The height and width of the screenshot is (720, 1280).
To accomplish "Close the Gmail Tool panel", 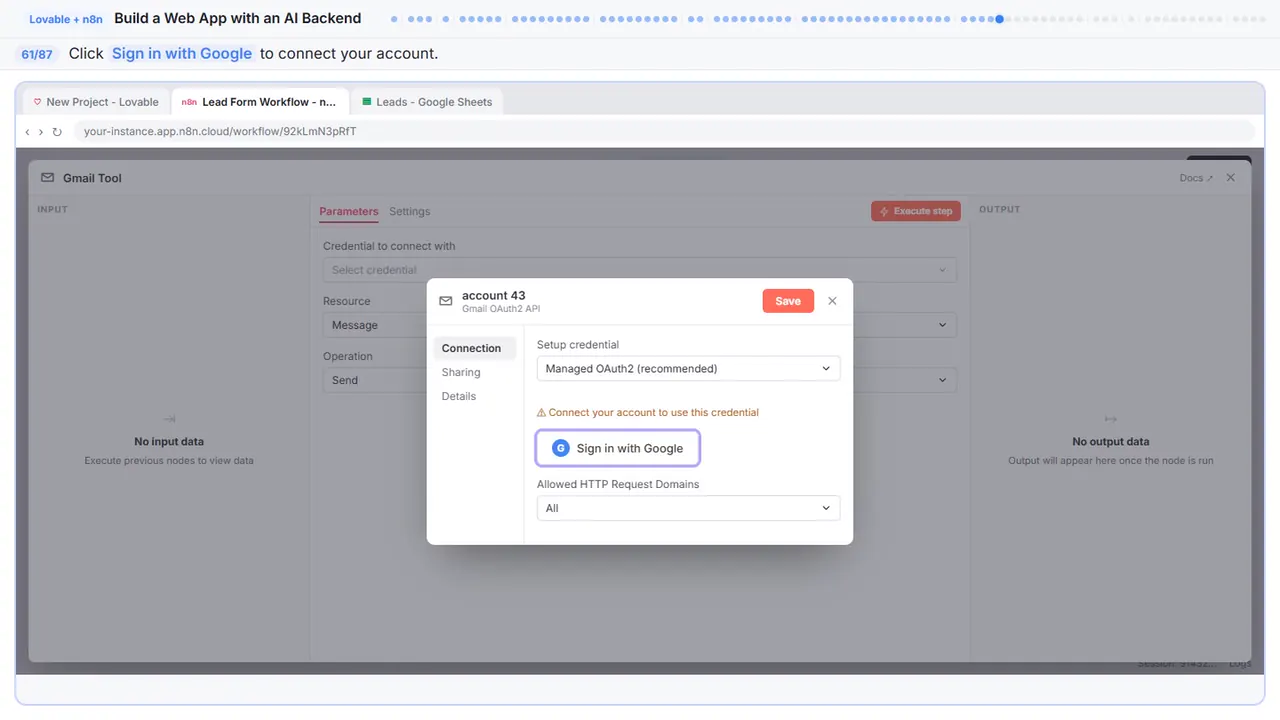I will click(x=1231, y=177).
